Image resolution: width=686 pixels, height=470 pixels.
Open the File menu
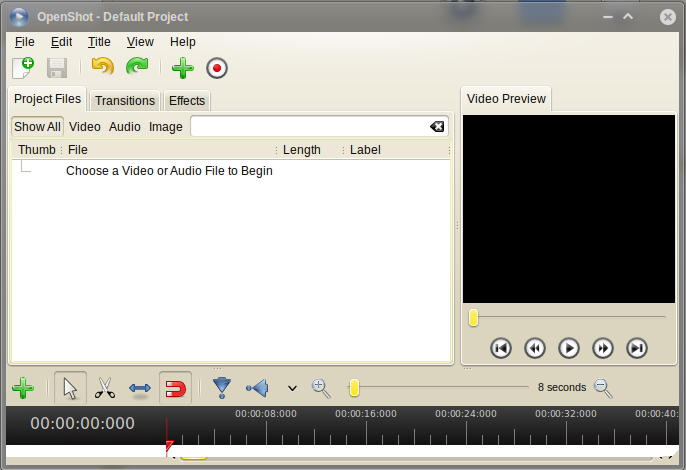point(25,42)
